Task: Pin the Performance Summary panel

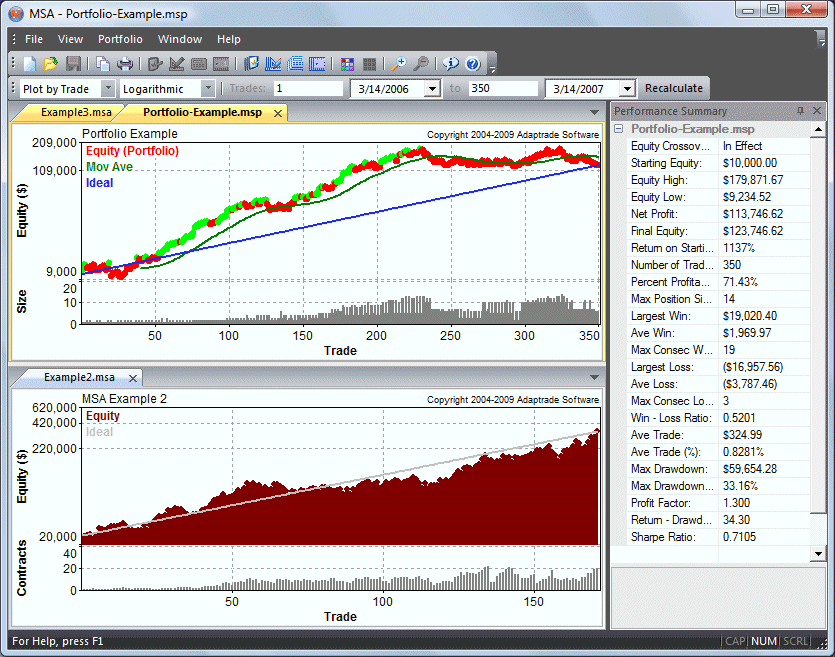Action: [x=800, y=111]
